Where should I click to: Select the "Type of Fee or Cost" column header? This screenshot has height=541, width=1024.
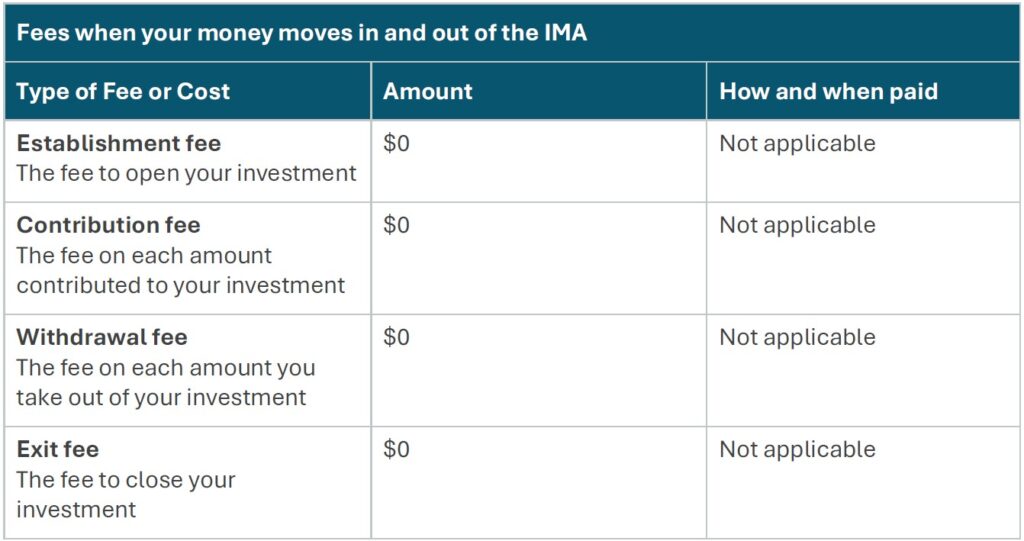pos(123,92)
